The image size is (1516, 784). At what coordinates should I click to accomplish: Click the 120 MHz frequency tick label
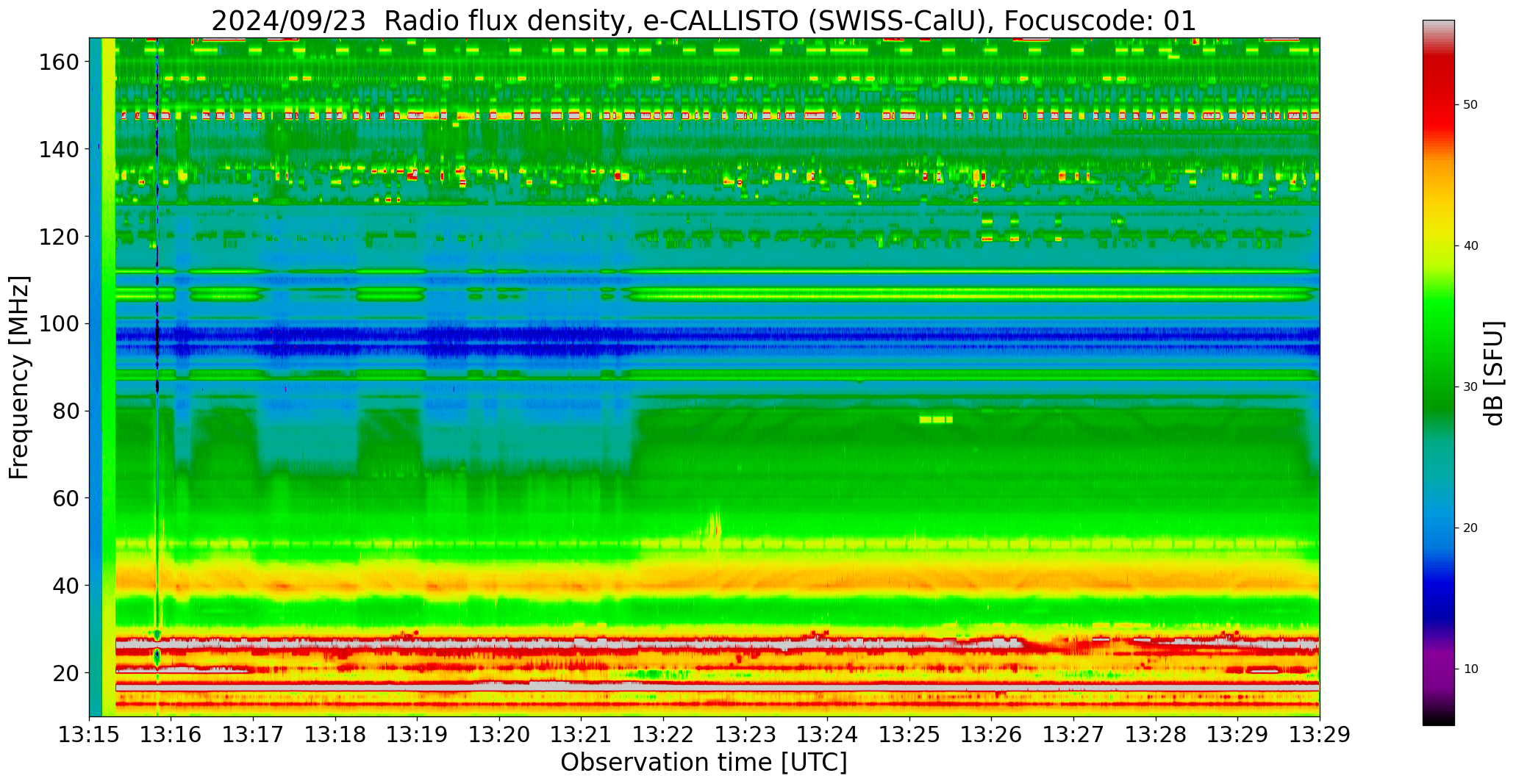point(59,237)
